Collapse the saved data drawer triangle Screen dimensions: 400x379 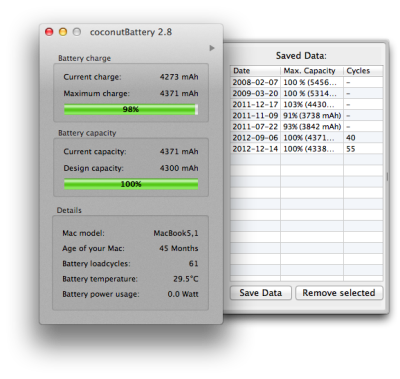point(212,48)
